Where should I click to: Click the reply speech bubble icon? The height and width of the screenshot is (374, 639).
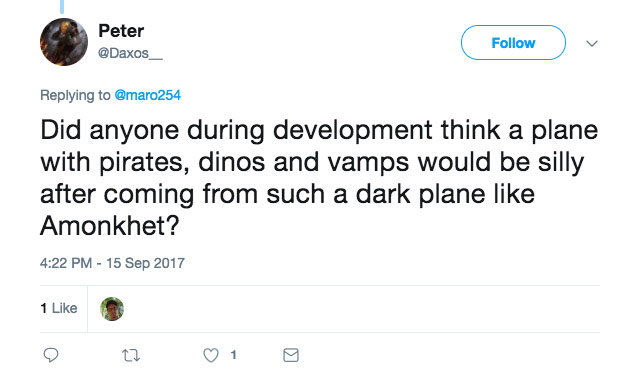point(51,355)
